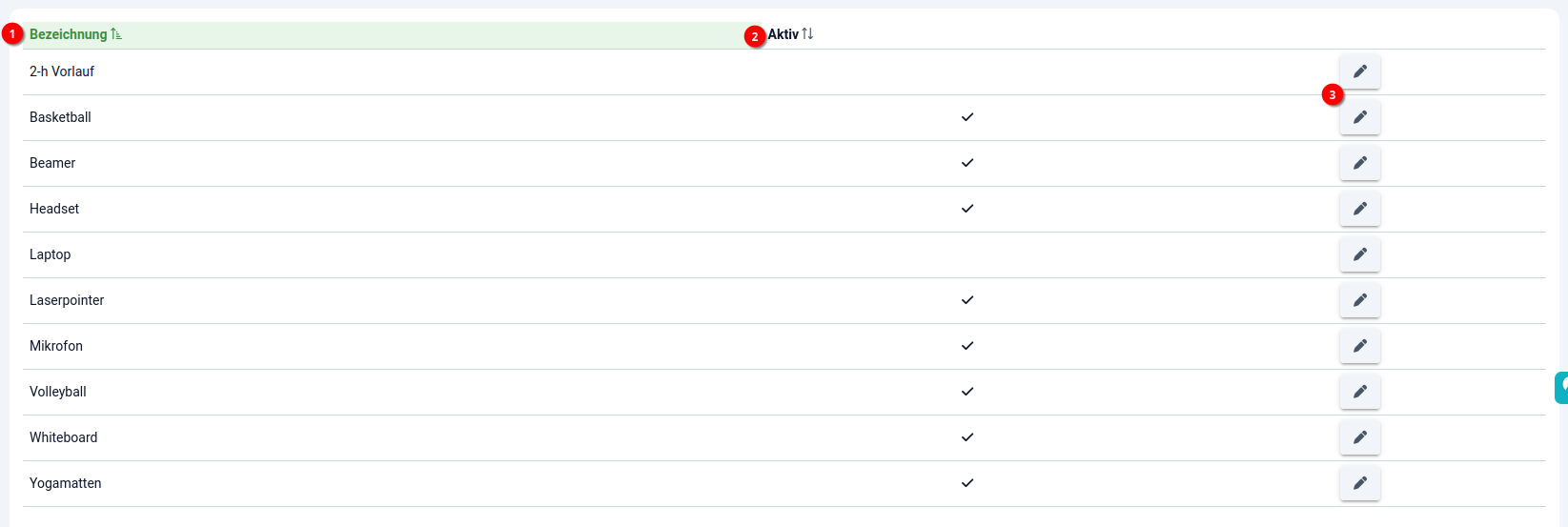
Task: Edit the Laserpointer entry
Action: [x=1359, y=300]
